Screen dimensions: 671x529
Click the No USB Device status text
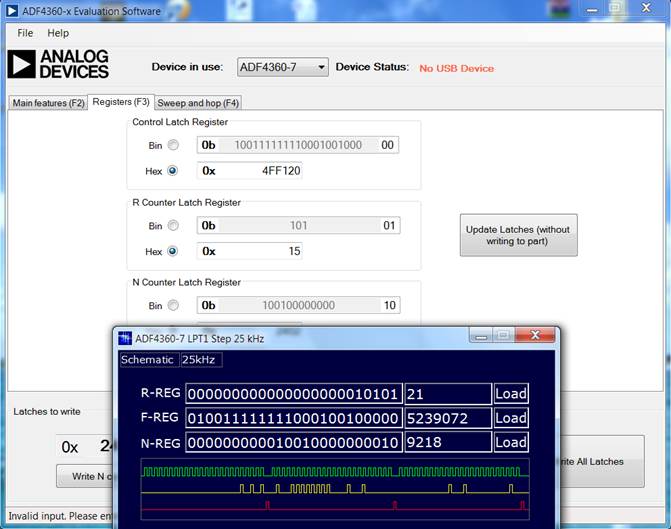click(x=456, y=68)
